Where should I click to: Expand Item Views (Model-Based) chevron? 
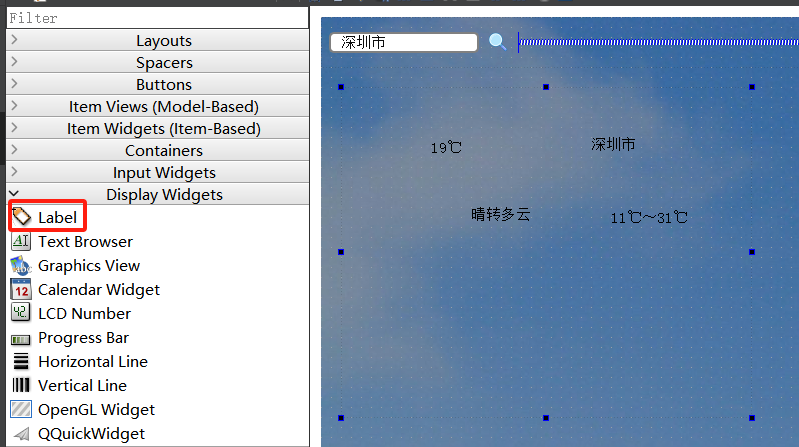[x=14, y=105]
